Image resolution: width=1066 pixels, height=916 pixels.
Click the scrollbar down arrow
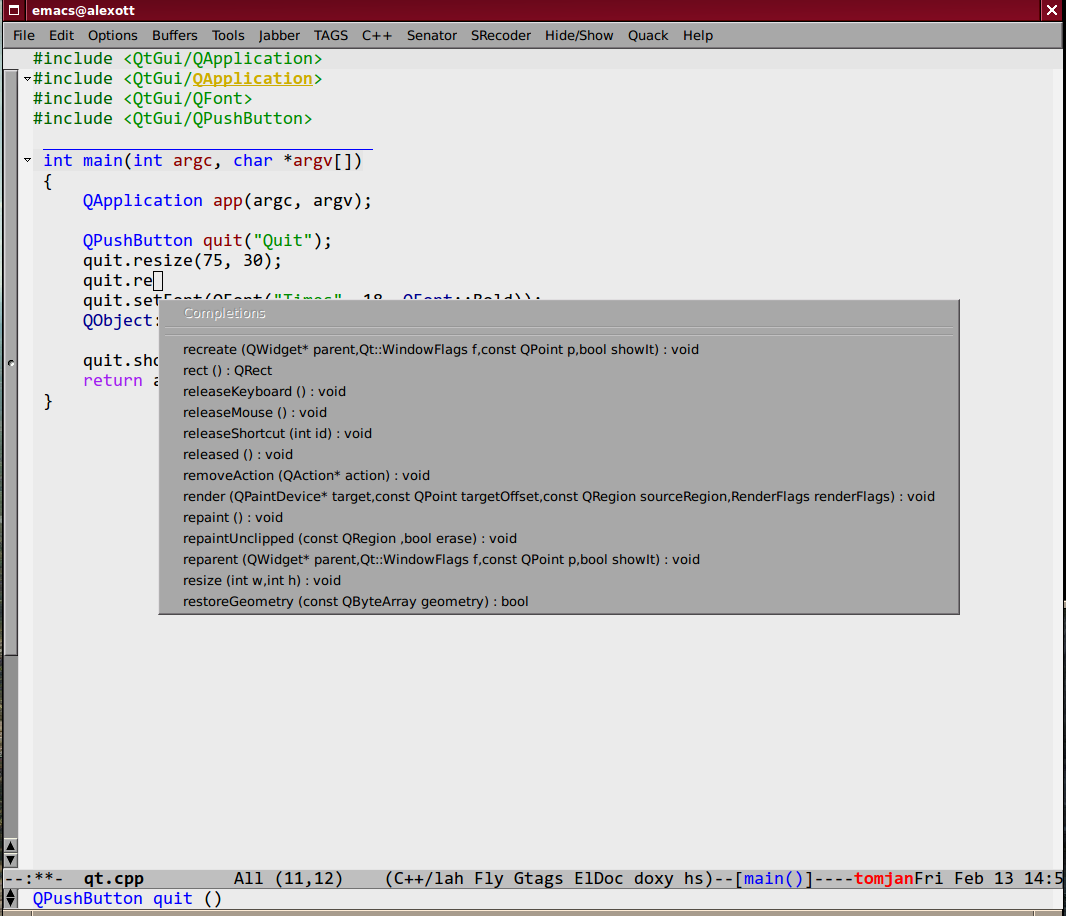(x=10, y=860)
